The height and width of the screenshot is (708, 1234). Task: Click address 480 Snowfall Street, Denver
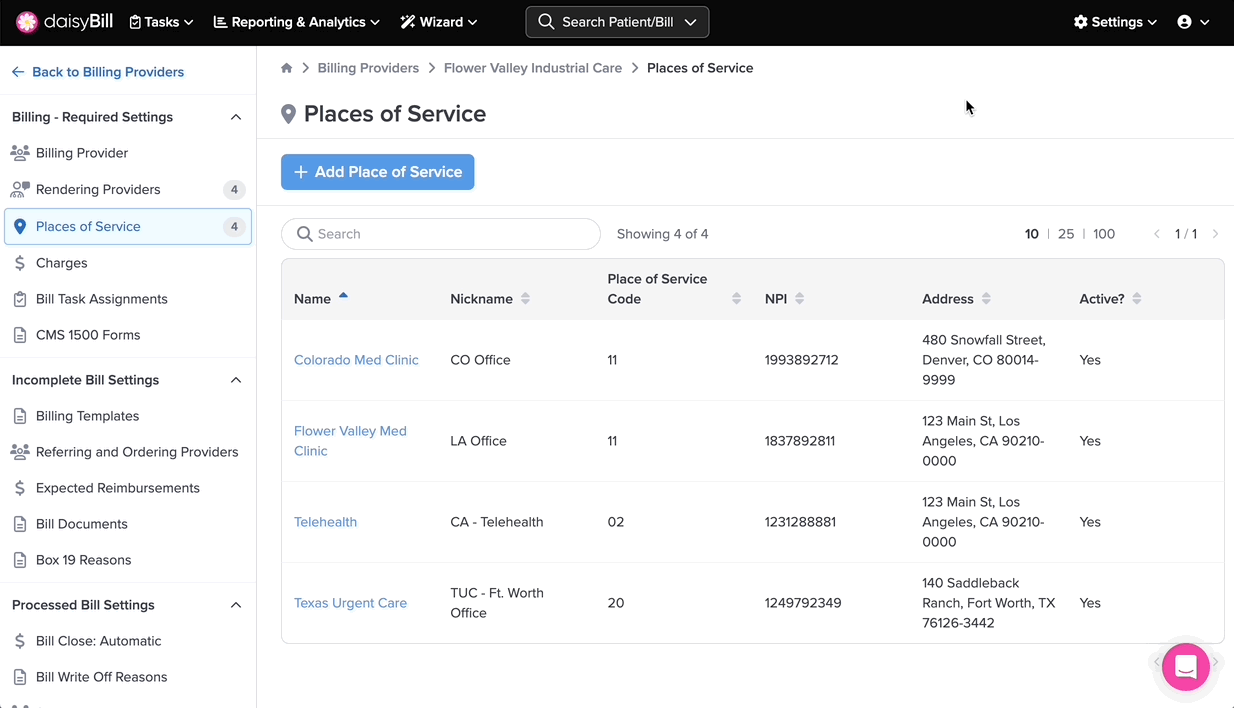[x=984, y=360]
